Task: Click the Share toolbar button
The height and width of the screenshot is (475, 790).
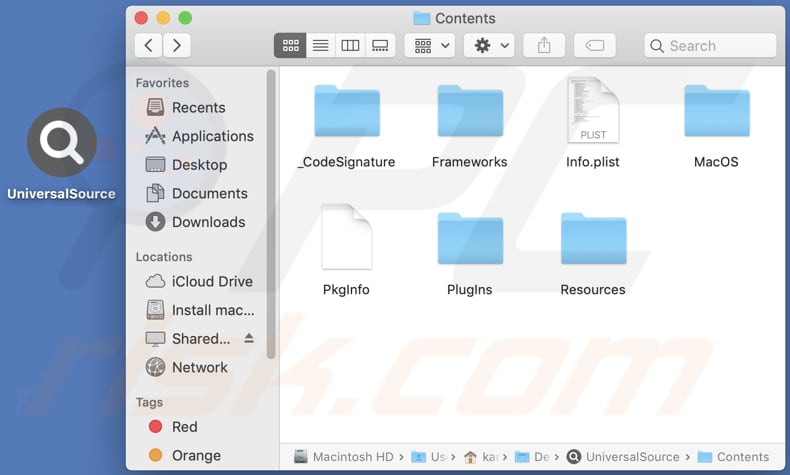Action: pos(544,45)
